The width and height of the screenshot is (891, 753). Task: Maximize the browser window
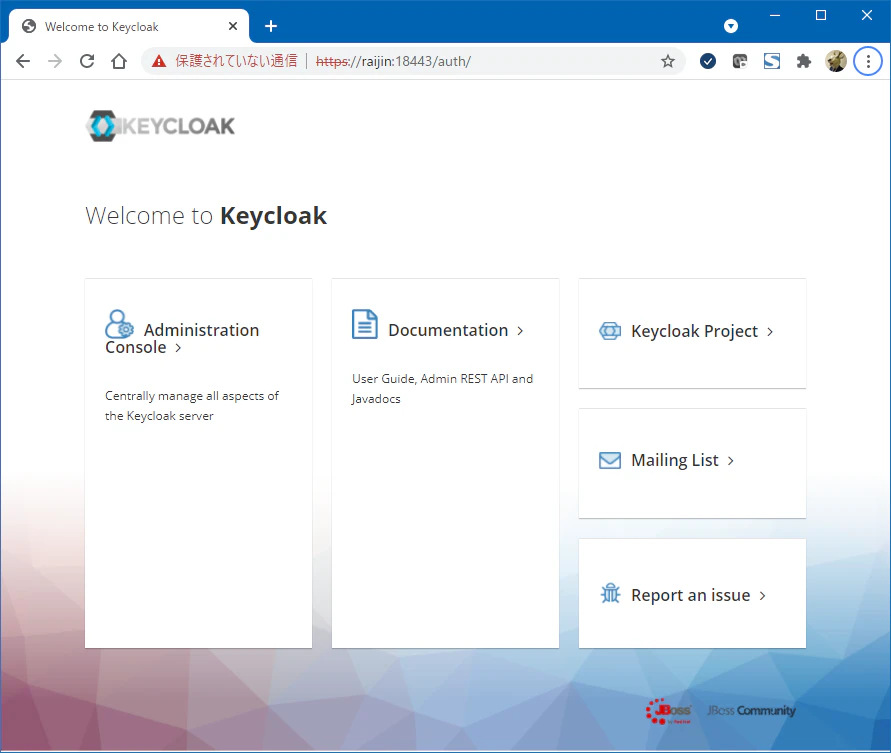tap(821, 15)
